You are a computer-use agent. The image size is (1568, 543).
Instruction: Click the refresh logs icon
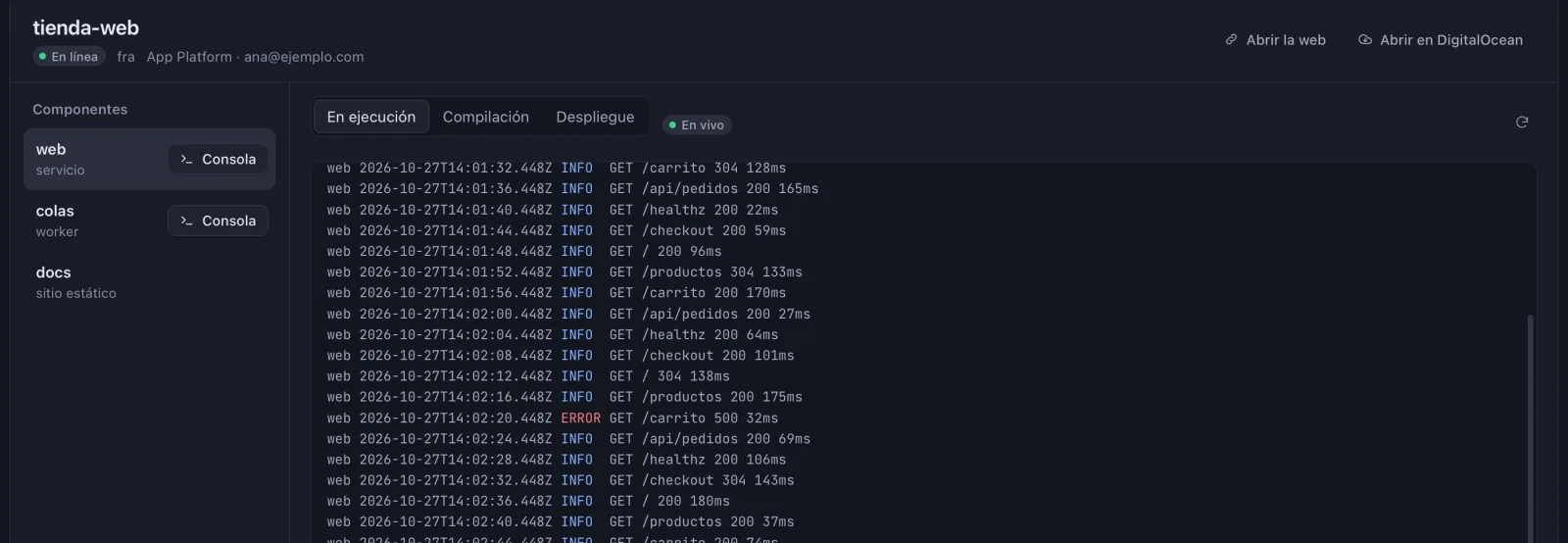click(1522, 123)
